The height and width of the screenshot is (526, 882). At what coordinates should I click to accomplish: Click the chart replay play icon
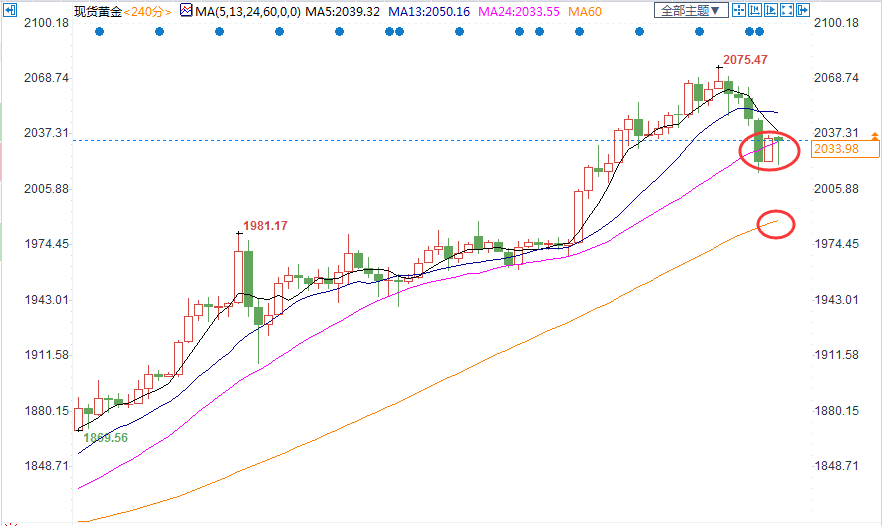(769, 11)
